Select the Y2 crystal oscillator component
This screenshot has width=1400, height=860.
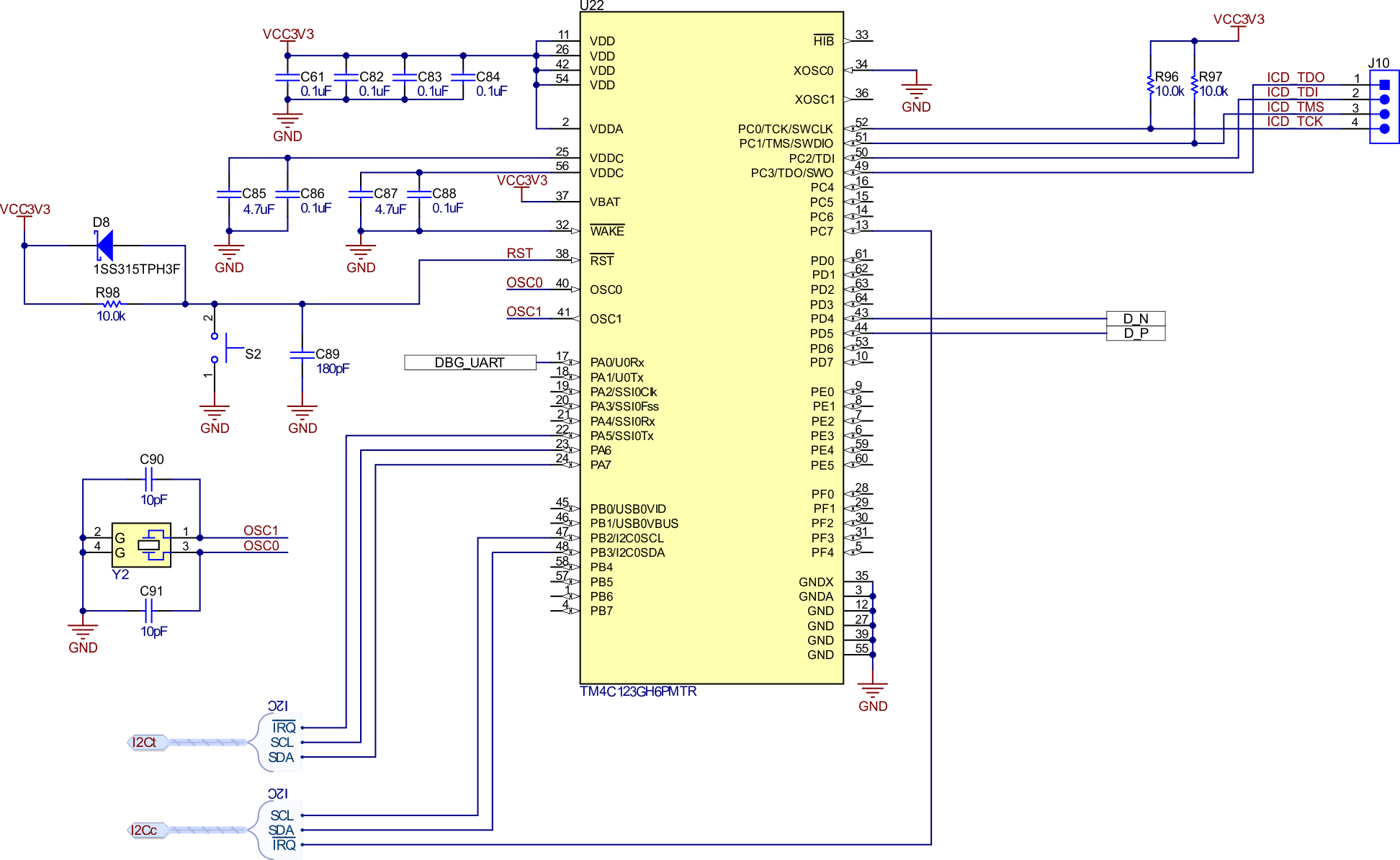(141, 545)
